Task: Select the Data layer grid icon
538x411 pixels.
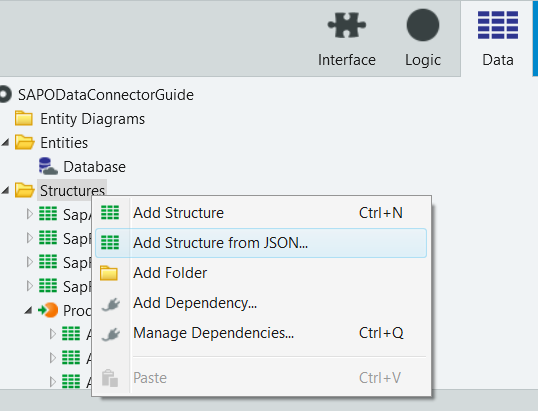Action: click(498, 25)
